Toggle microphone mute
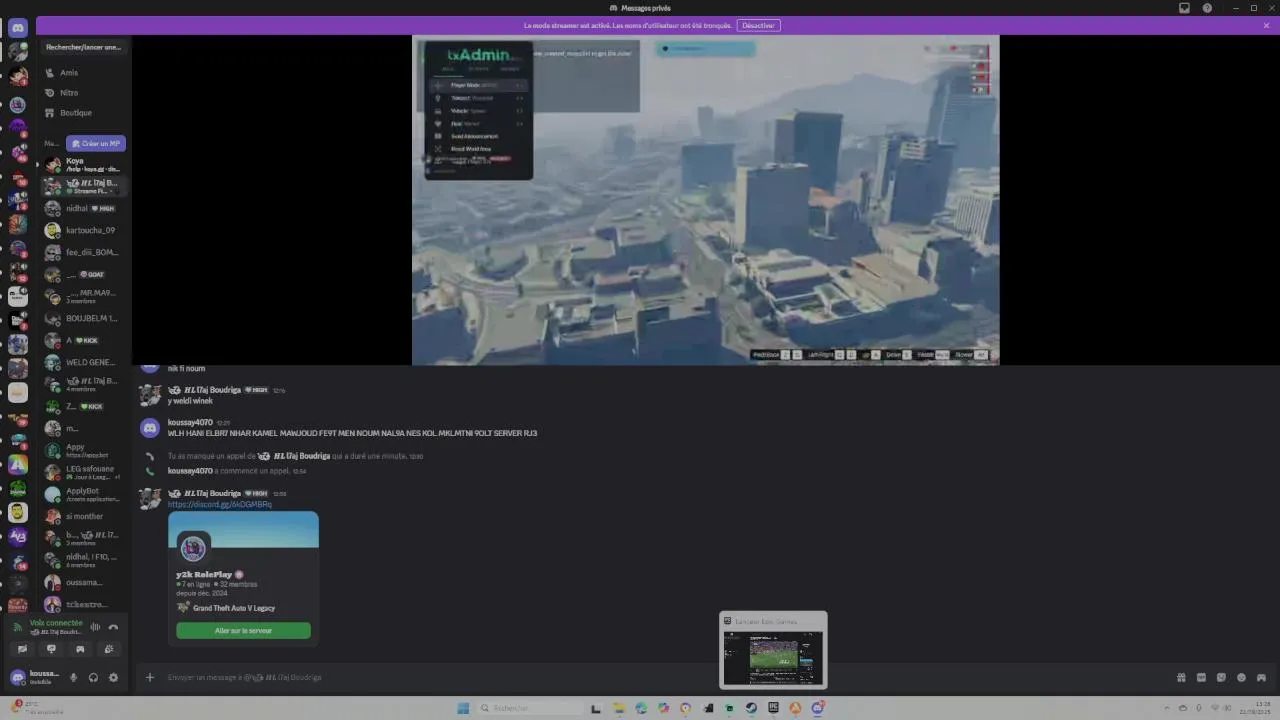1280x720 pixels. (73, 677)
